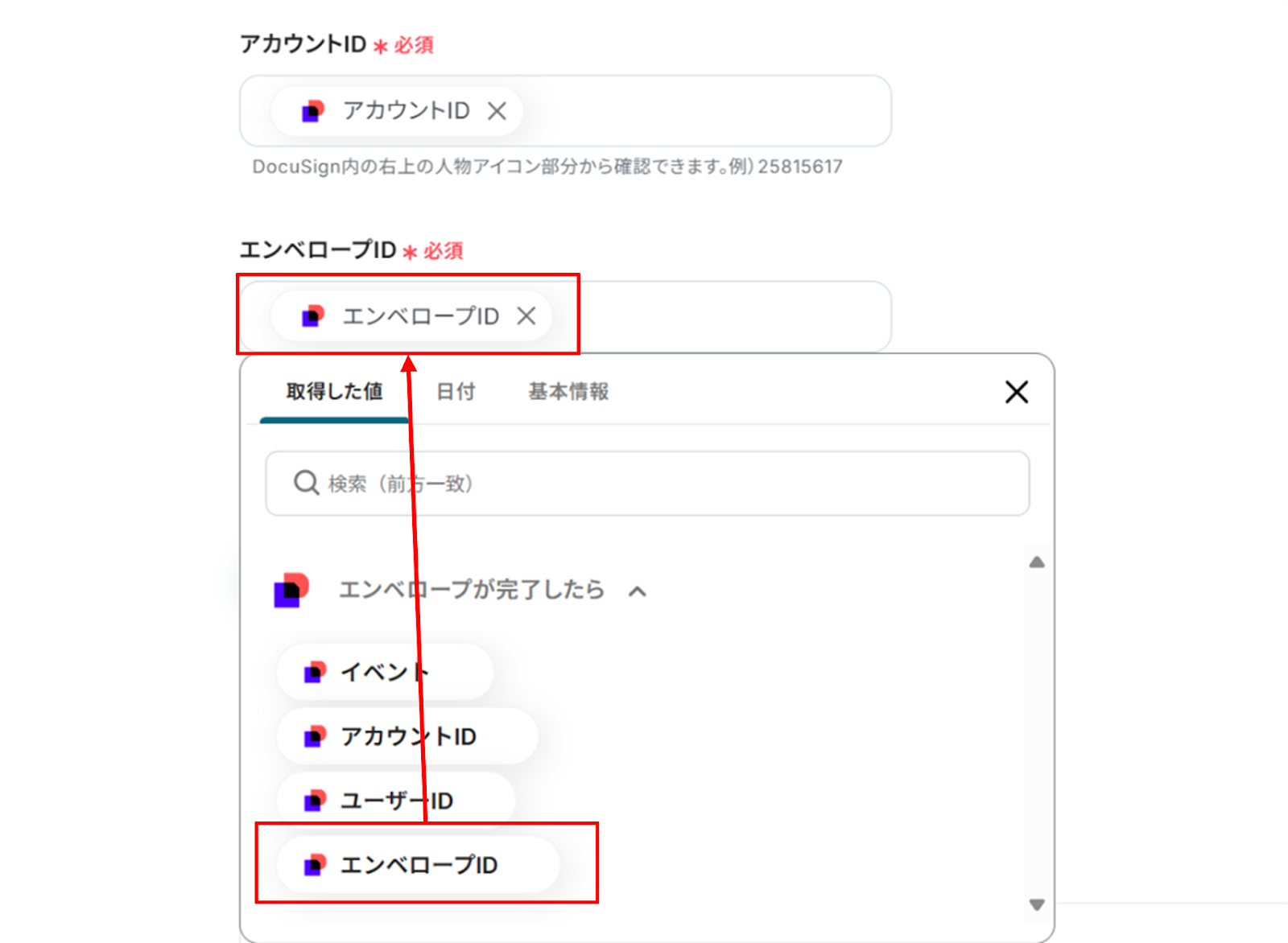The width and height of the screenshot is (1288, 943).
Task: Remove the アカウントID chip with its X
Action: click(497, 111)
